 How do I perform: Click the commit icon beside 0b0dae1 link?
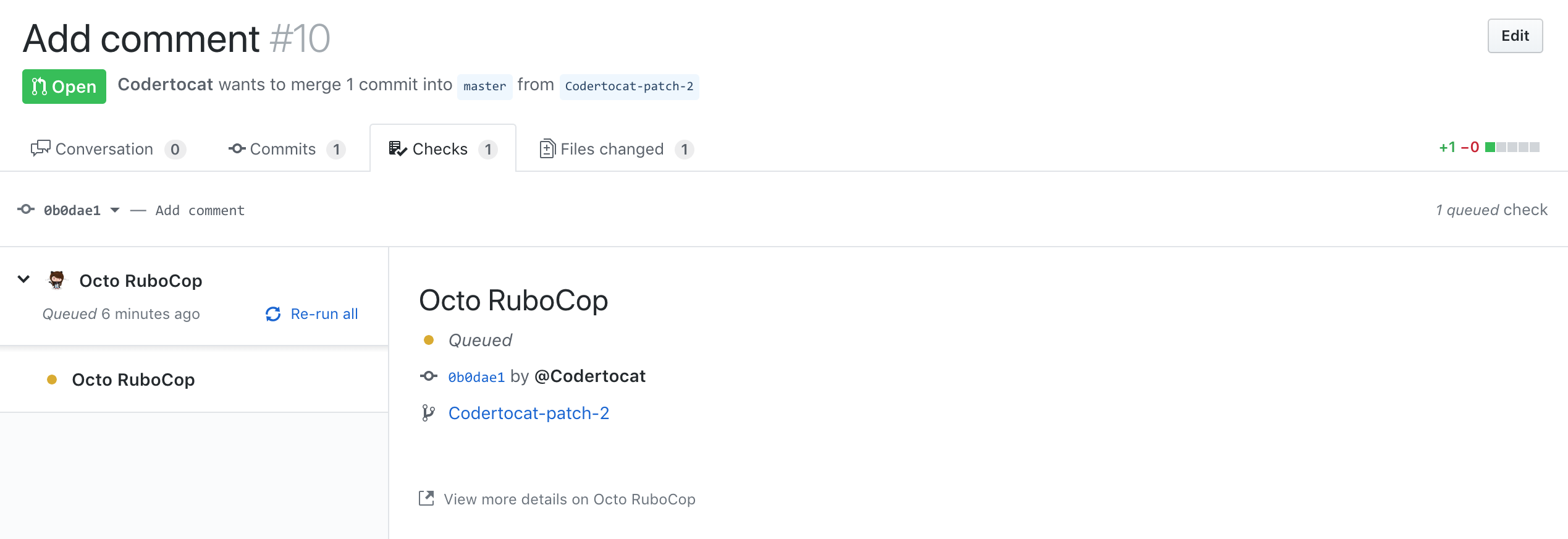pos(429,376)
